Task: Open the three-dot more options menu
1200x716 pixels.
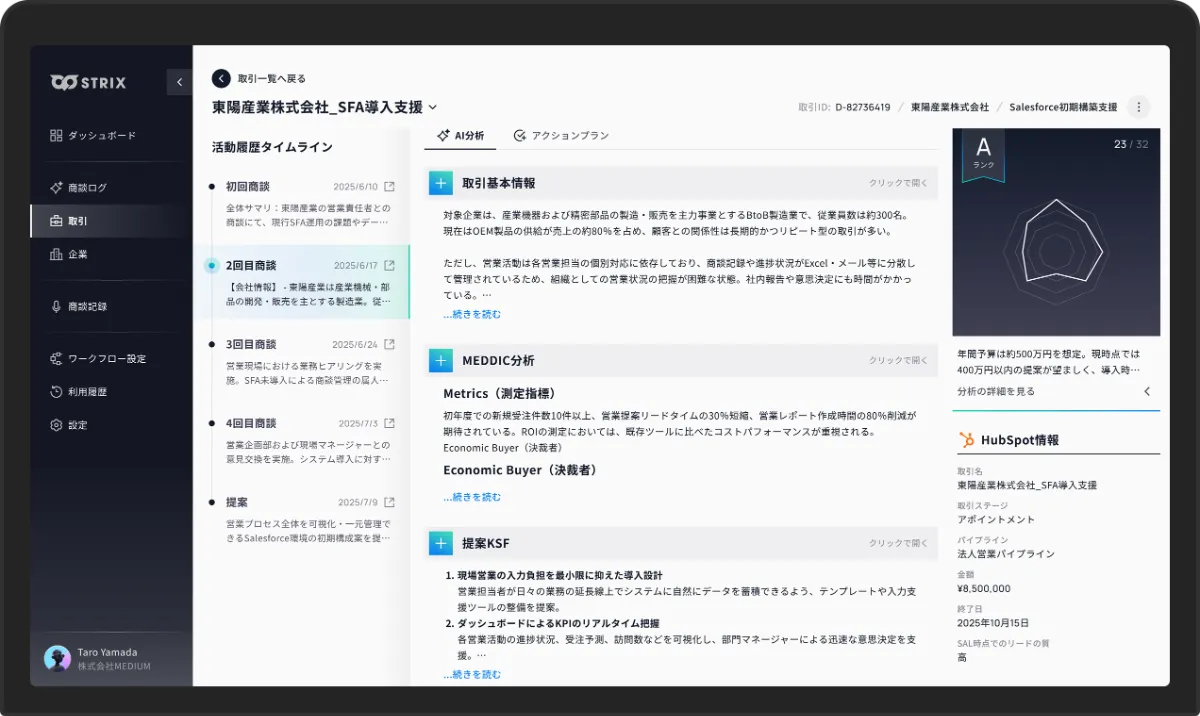Action: coord(1138,107)
